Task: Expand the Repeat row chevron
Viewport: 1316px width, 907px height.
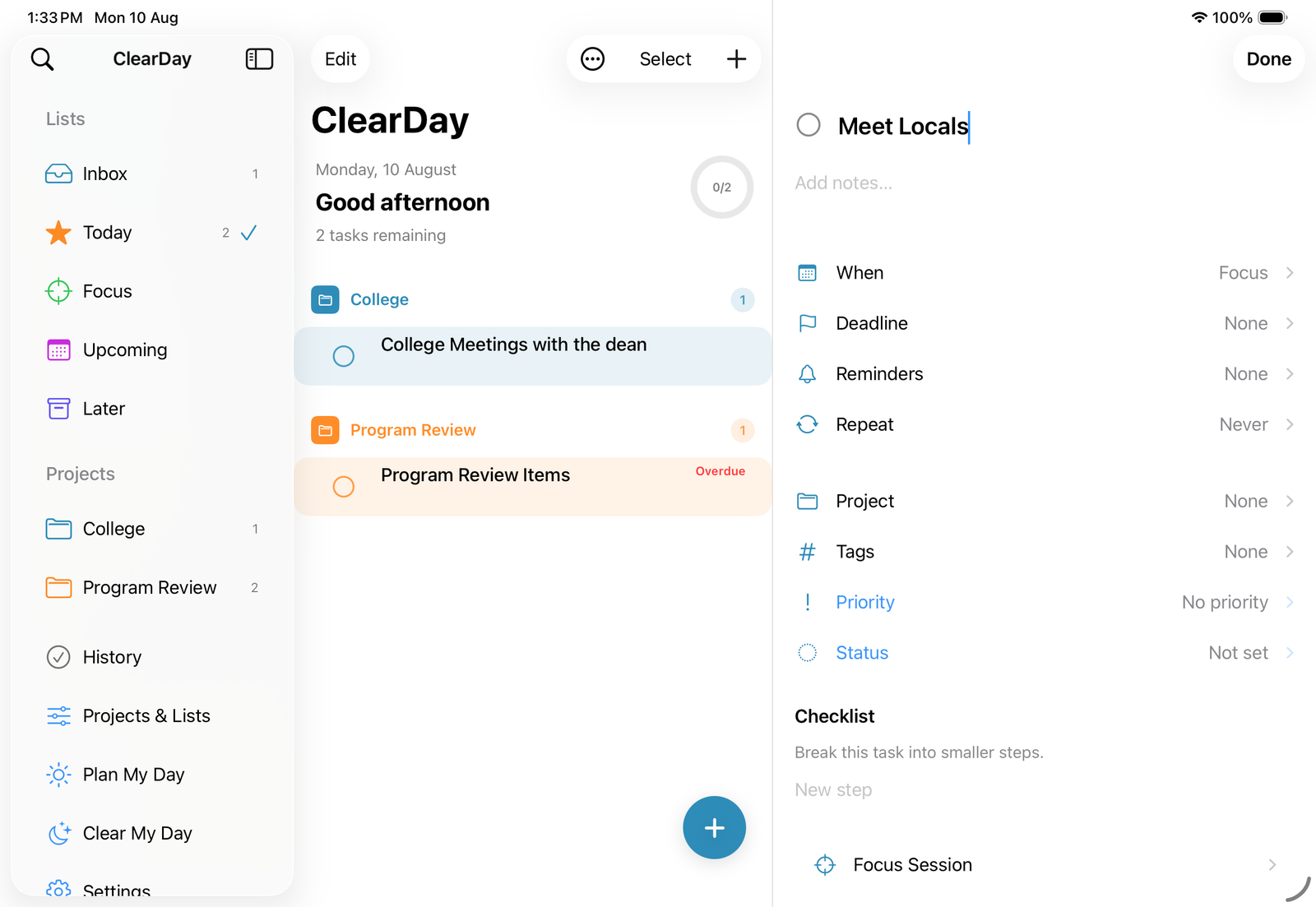Action: 1290,424
